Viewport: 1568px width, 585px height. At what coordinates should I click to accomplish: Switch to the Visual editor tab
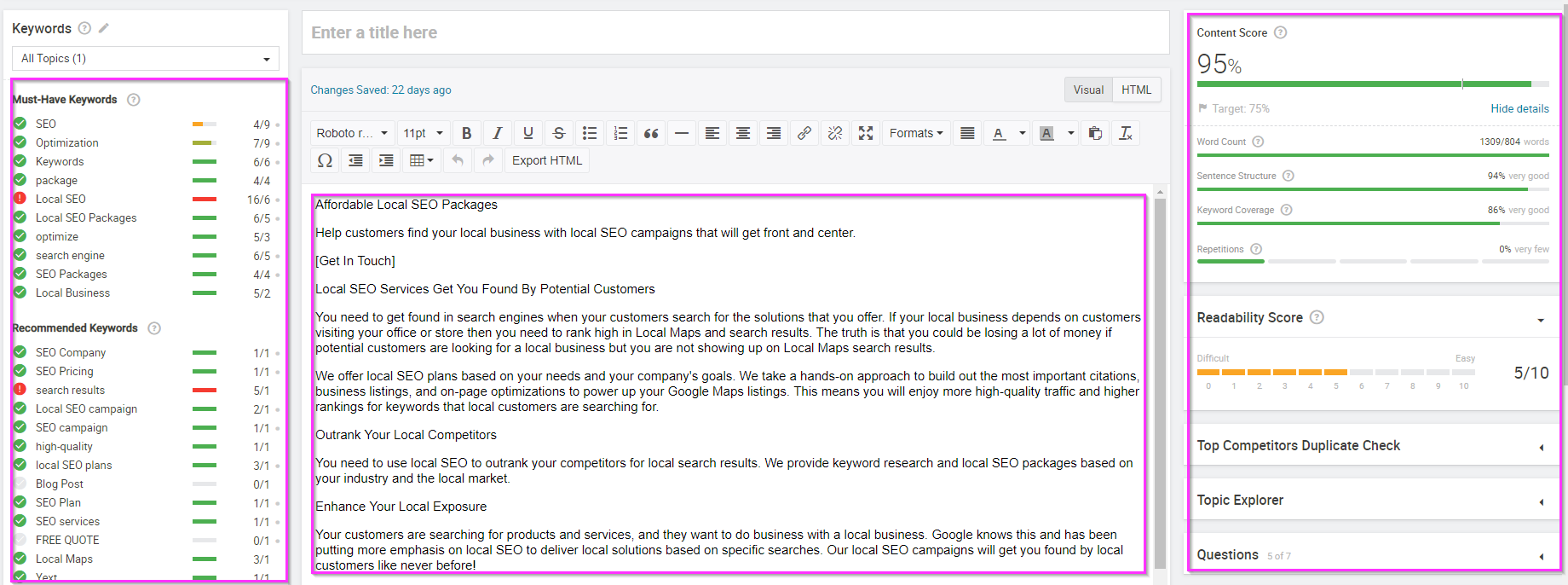point(1088,90)
